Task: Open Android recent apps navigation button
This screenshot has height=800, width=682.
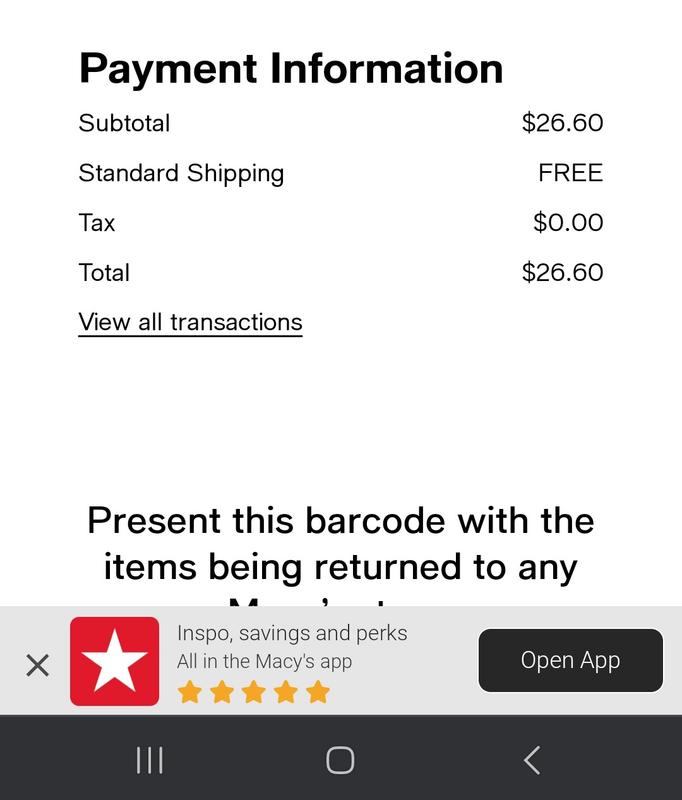Action: tap(149, 760)
